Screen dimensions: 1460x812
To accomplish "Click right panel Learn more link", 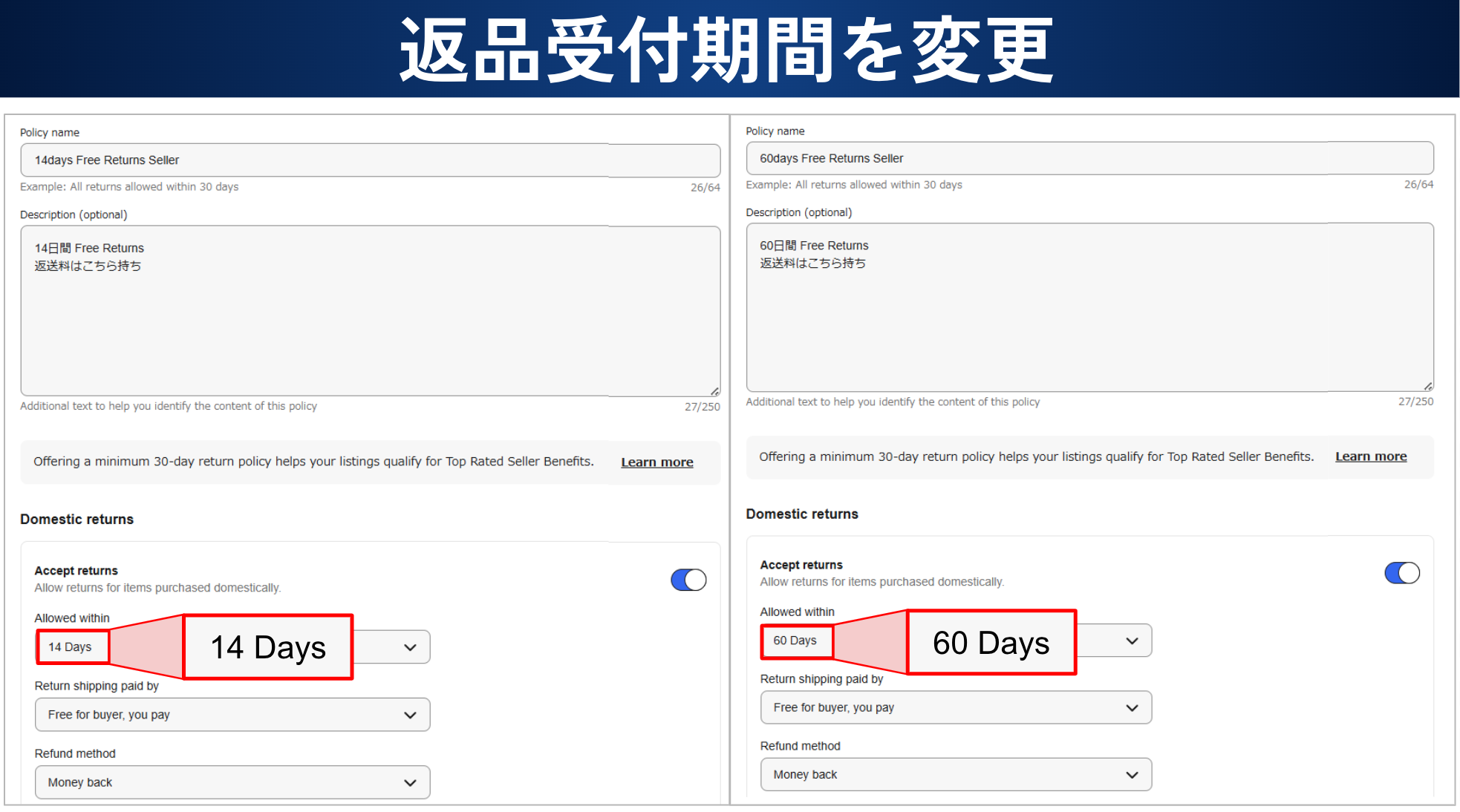I will pyautogui.click(x=1370, y=456).
